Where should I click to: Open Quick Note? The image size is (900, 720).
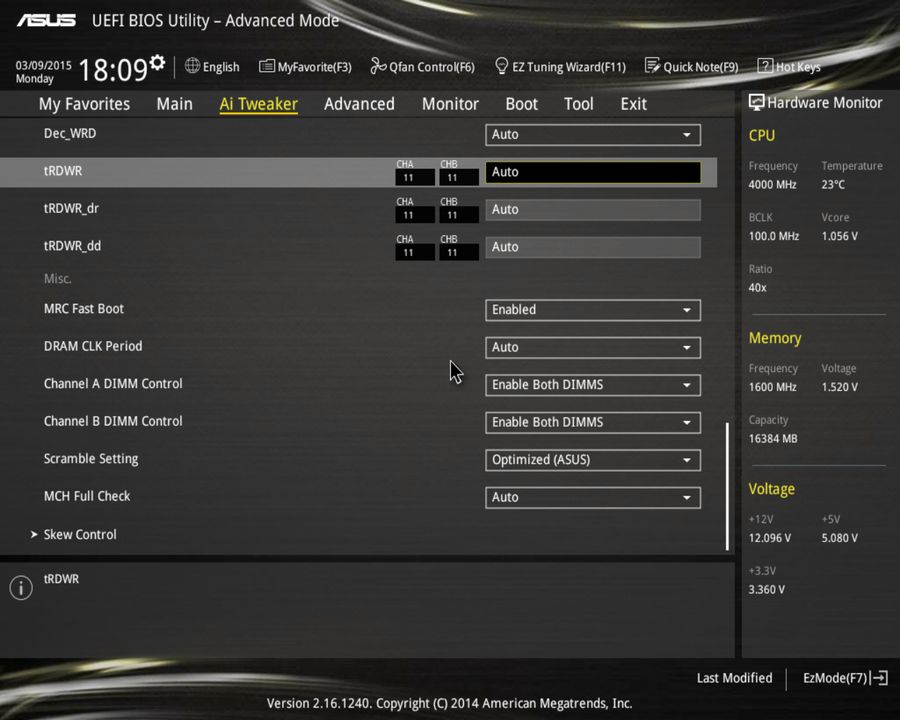[x=692, y=66]
